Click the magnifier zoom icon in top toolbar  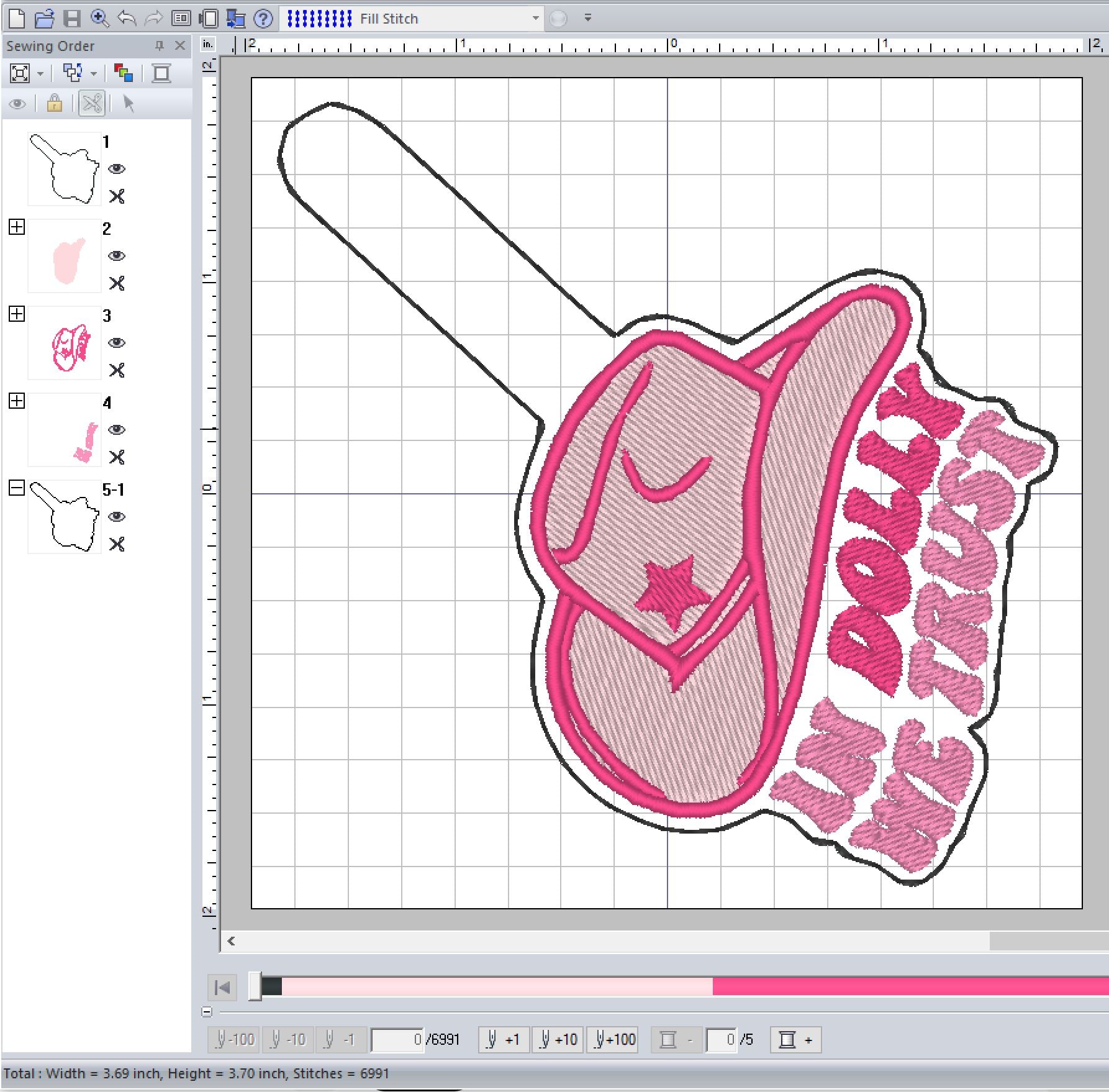point(99,19)
